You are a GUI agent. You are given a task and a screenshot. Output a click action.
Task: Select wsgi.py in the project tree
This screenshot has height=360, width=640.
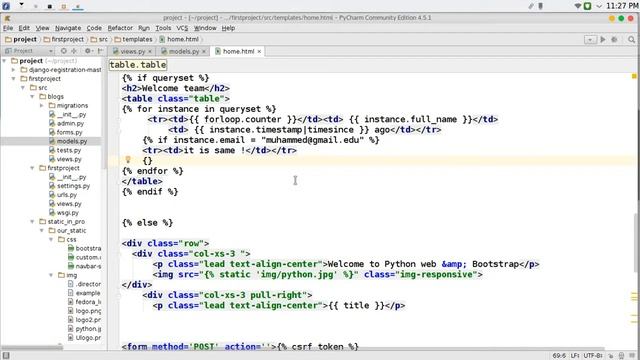point(64,213)
